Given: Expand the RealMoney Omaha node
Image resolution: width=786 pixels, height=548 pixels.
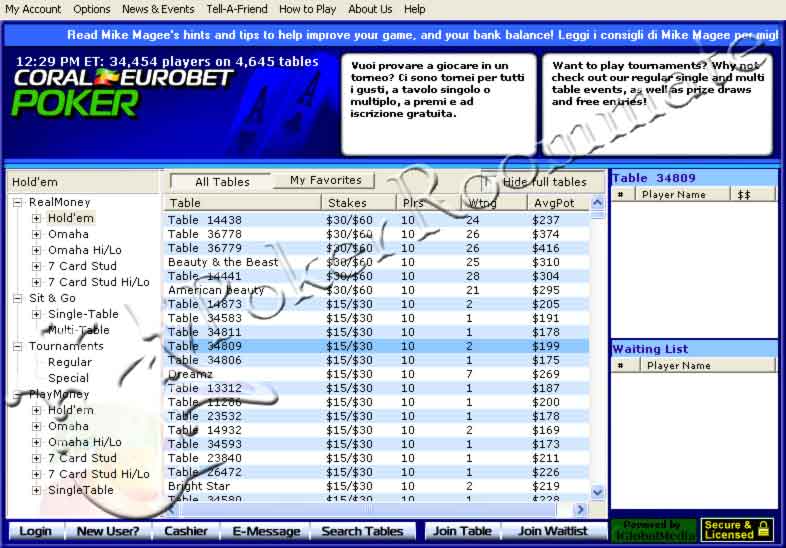Looking at the screenshot, I should pos(36,234).
